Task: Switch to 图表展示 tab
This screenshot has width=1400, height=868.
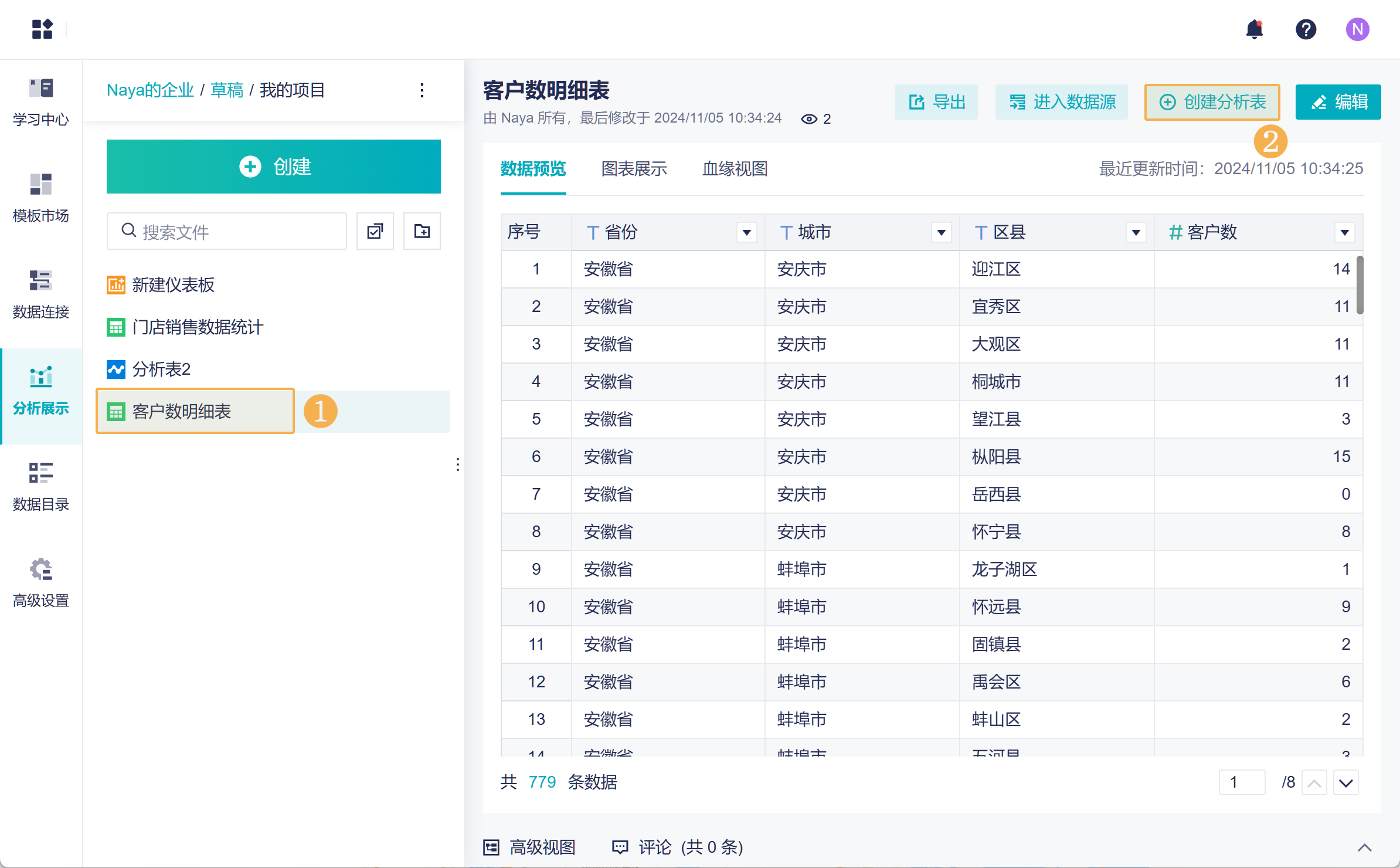Action: pos(634,169)
